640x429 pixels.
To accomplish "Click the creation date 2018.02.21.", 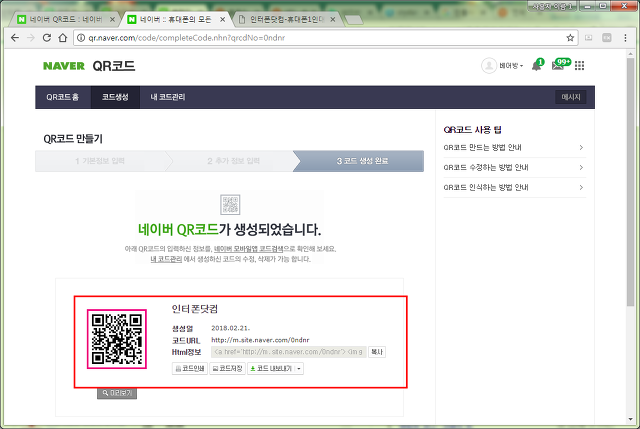I will (x=231, y=328).
